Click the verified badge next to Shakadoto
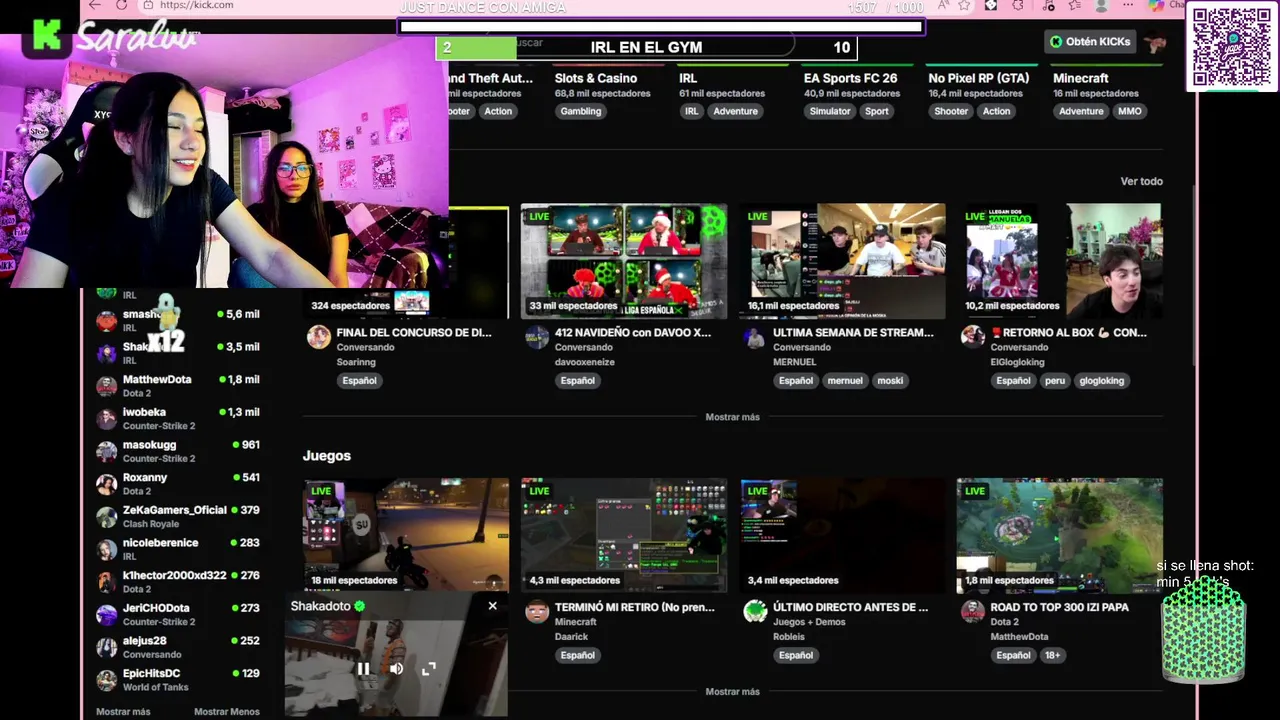This screenshot has height=720, width=1280. [x=360, y=606]
